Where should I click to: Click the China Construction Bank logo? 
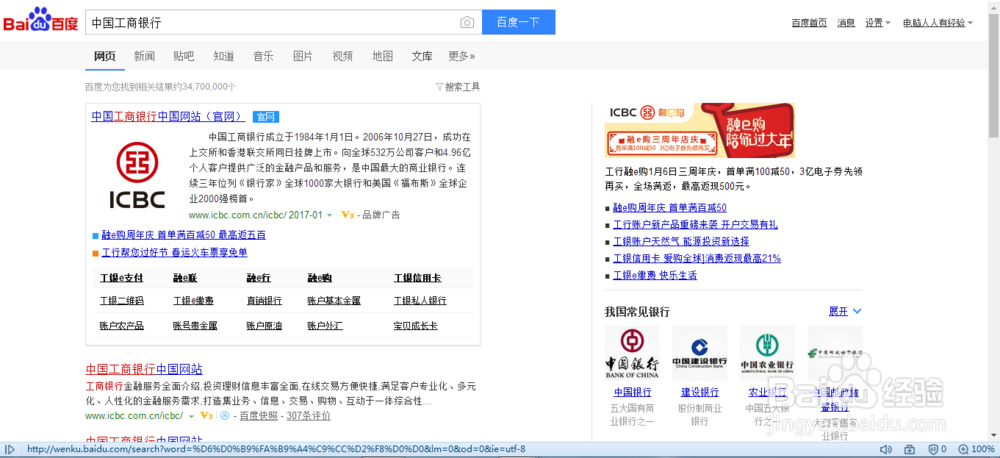tap(700, 353)
